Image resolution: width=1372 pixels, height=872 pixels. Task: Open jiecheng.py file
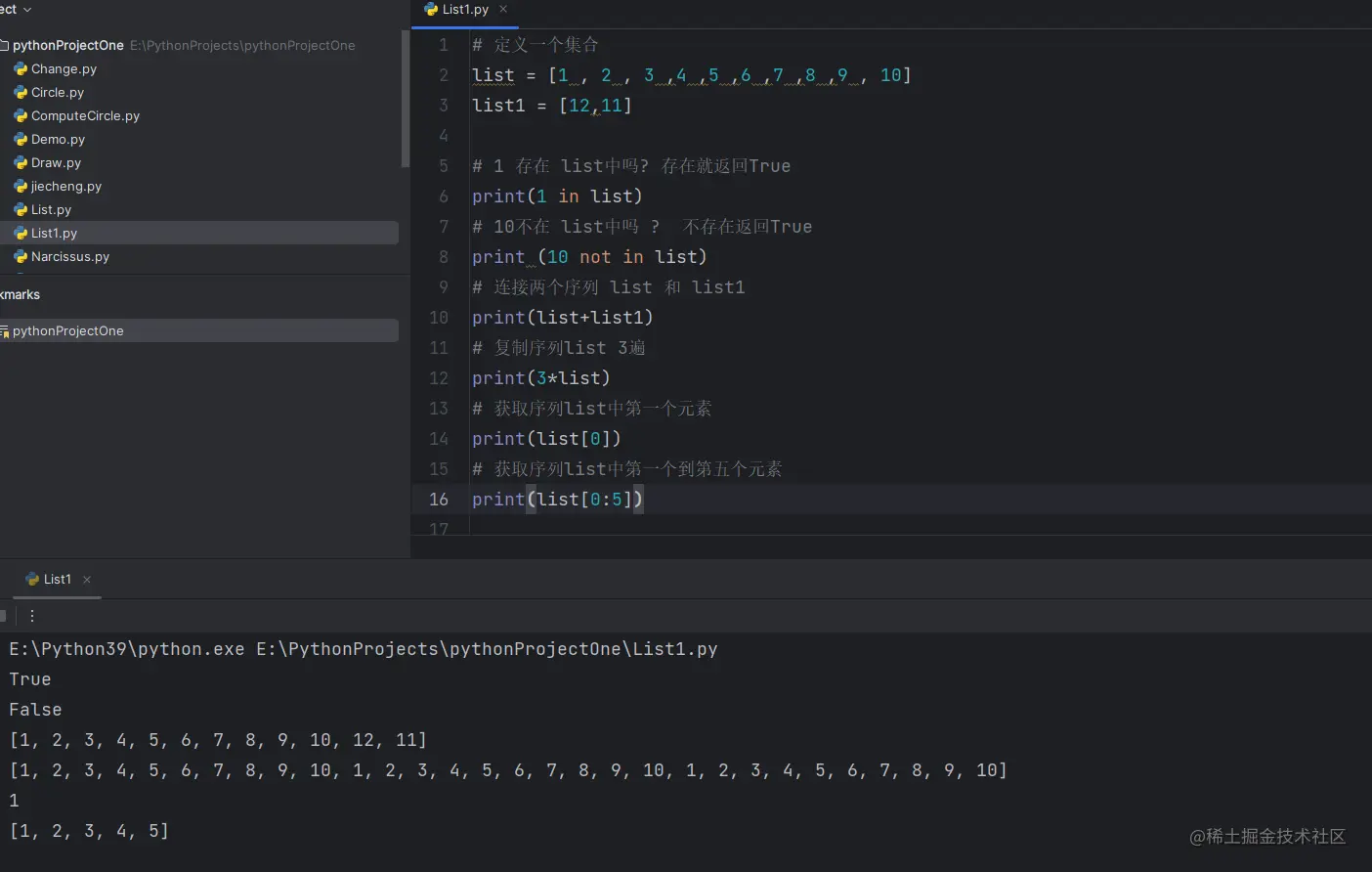[66, 187]
